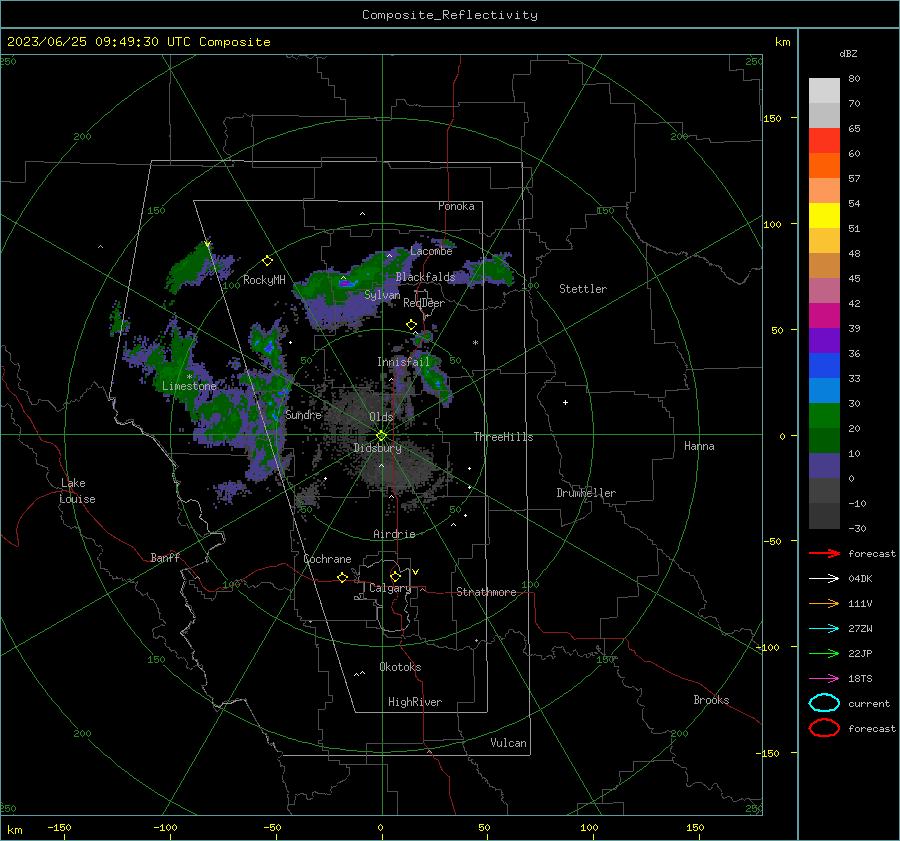900x841 pixels.
Task: Click the cyan current ellipse legend icon
Action: coord(824,703)
